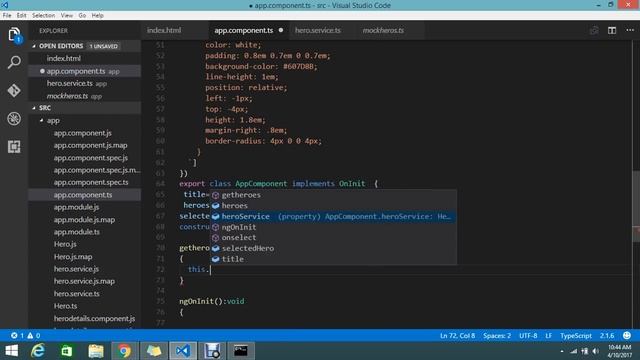Open the Search view in activity bar
Screen dimensions: 640x360
point(14,62)
